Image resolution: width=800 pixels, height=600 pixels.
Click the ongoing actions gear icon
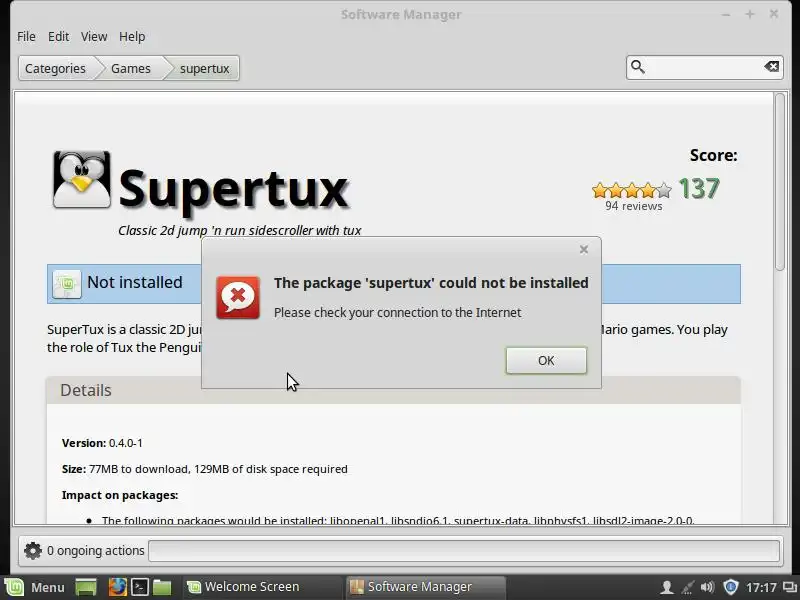pos(33,551)
